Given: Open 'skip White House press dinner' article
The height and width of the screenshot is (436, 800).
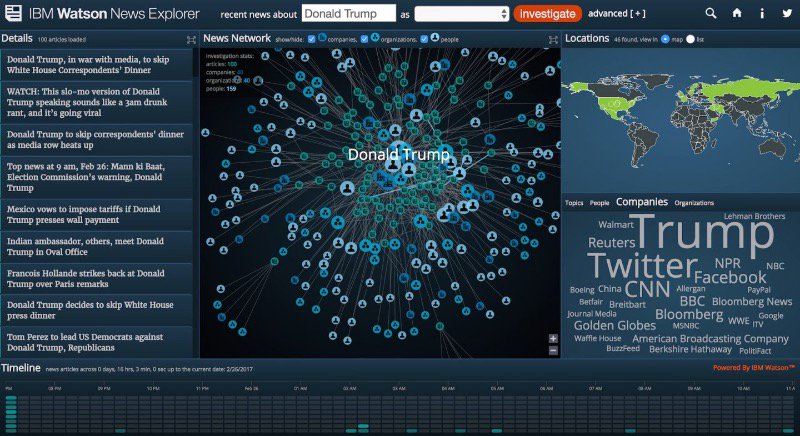Looking at the screenshot, I should point(96,310).
